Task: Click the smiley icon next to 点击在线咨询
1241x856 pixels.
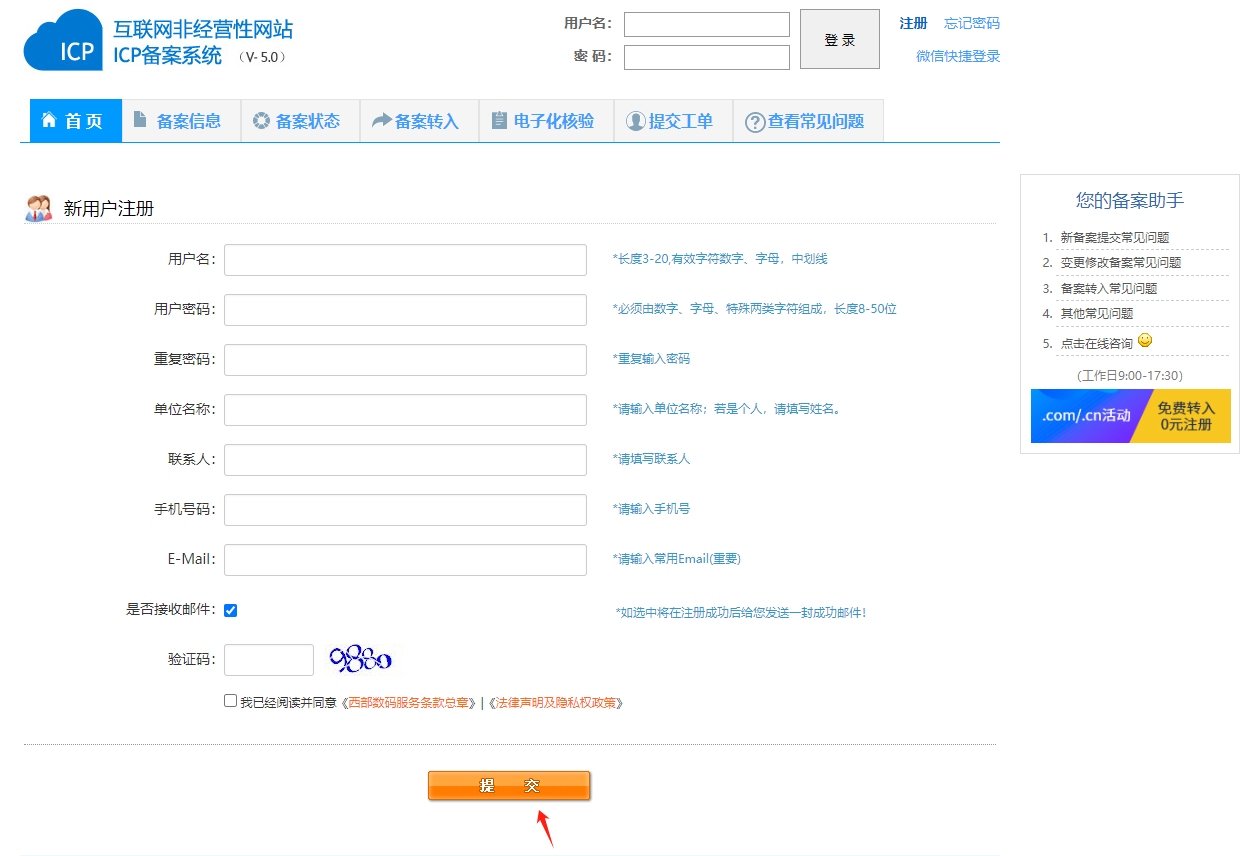Action: (1145, 341)
